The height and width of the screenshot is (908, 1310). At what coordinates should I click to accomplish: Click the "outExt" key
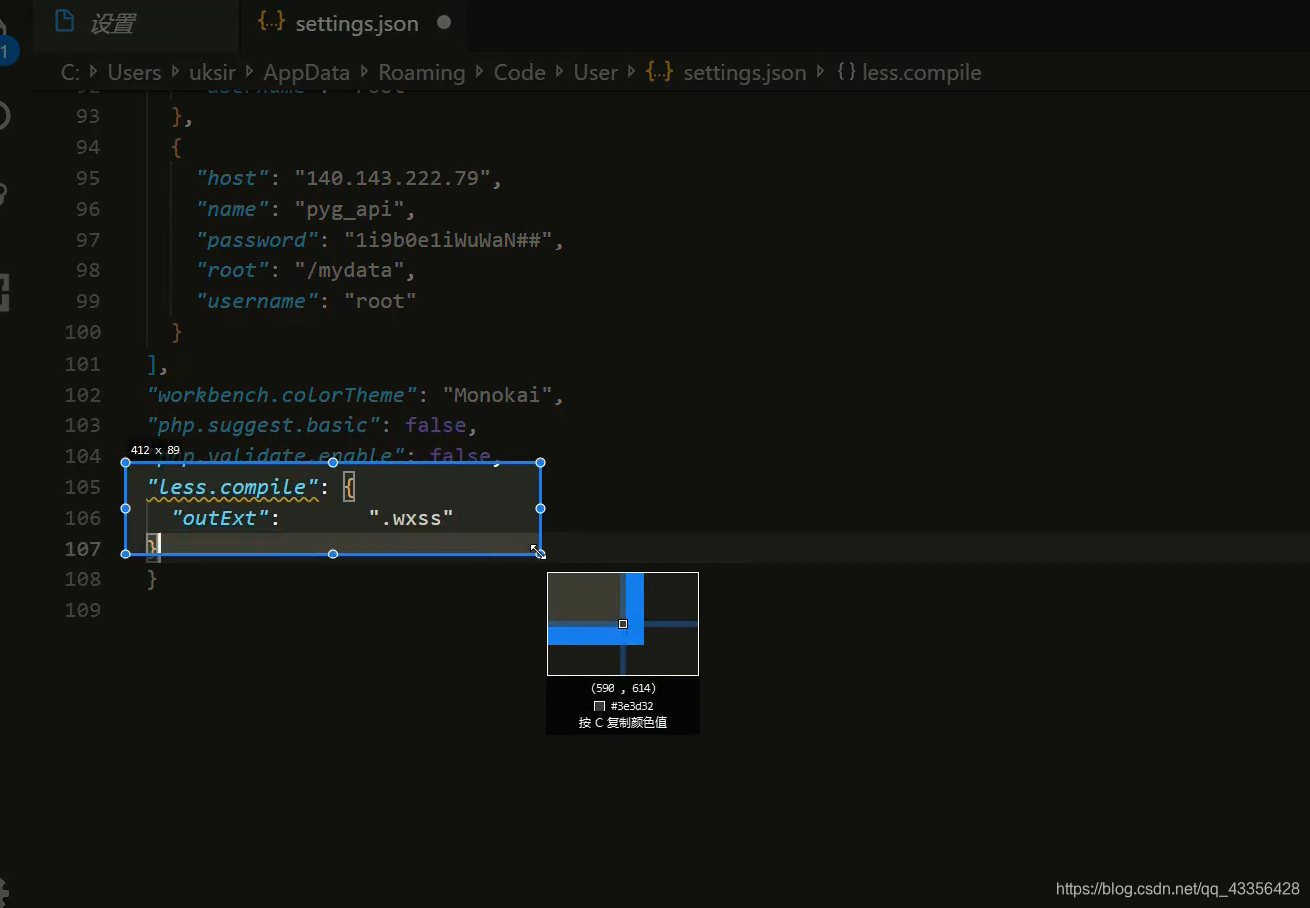(x=220, y=518)
